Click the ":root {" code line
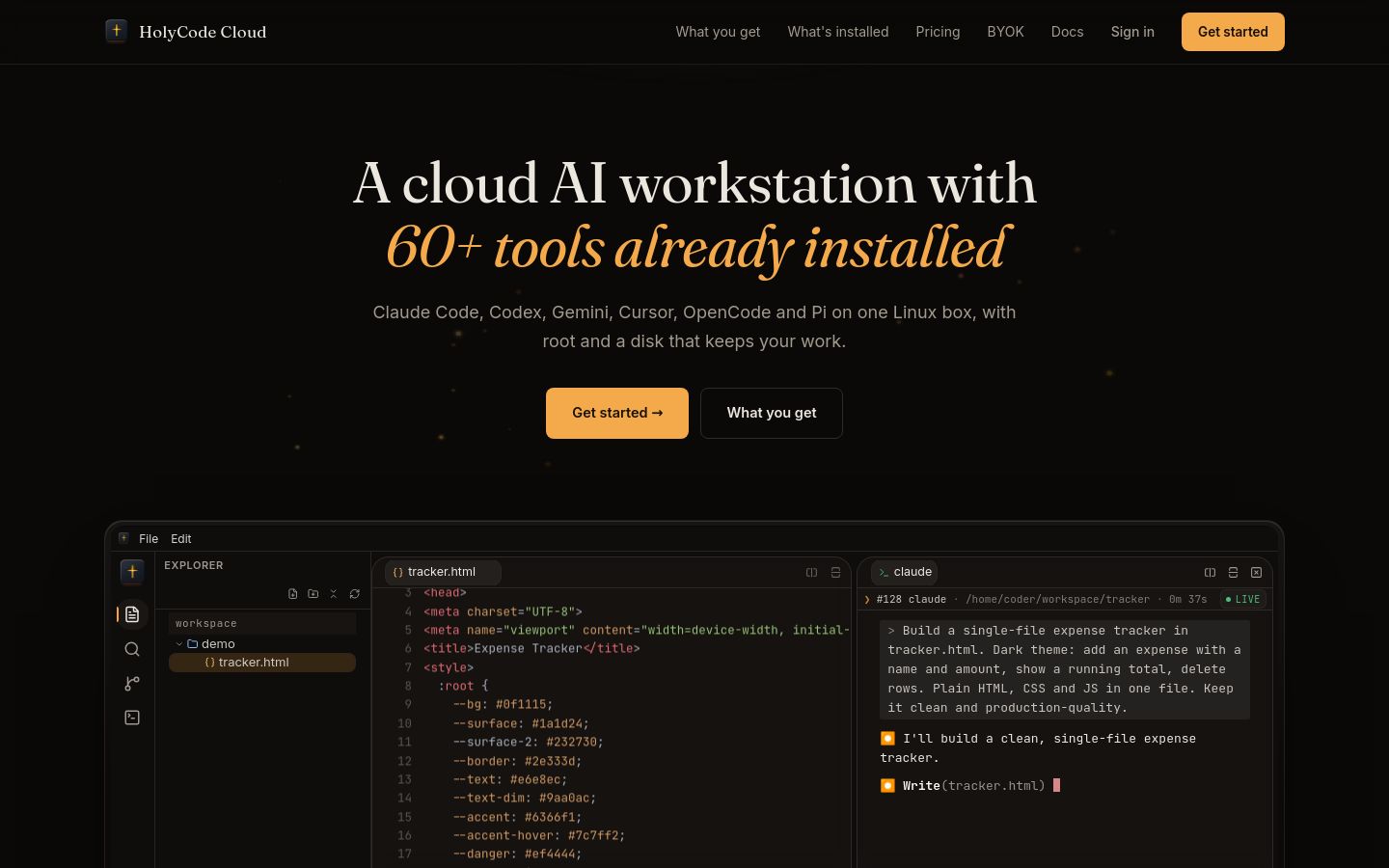 [463, 686]
